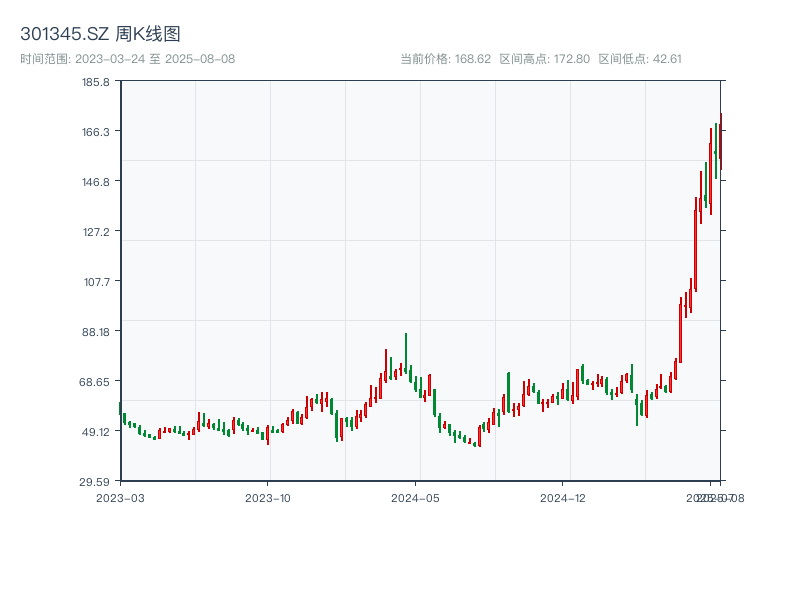Click the 当前价格: 168.62 label
Image resolution: width=800 pixels, height=600 pixels.
coord(445,59)
